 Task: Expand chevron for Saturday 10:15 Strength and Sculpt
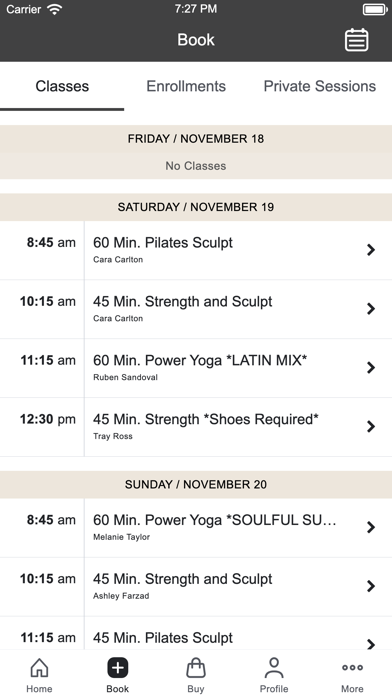[371, 308]
